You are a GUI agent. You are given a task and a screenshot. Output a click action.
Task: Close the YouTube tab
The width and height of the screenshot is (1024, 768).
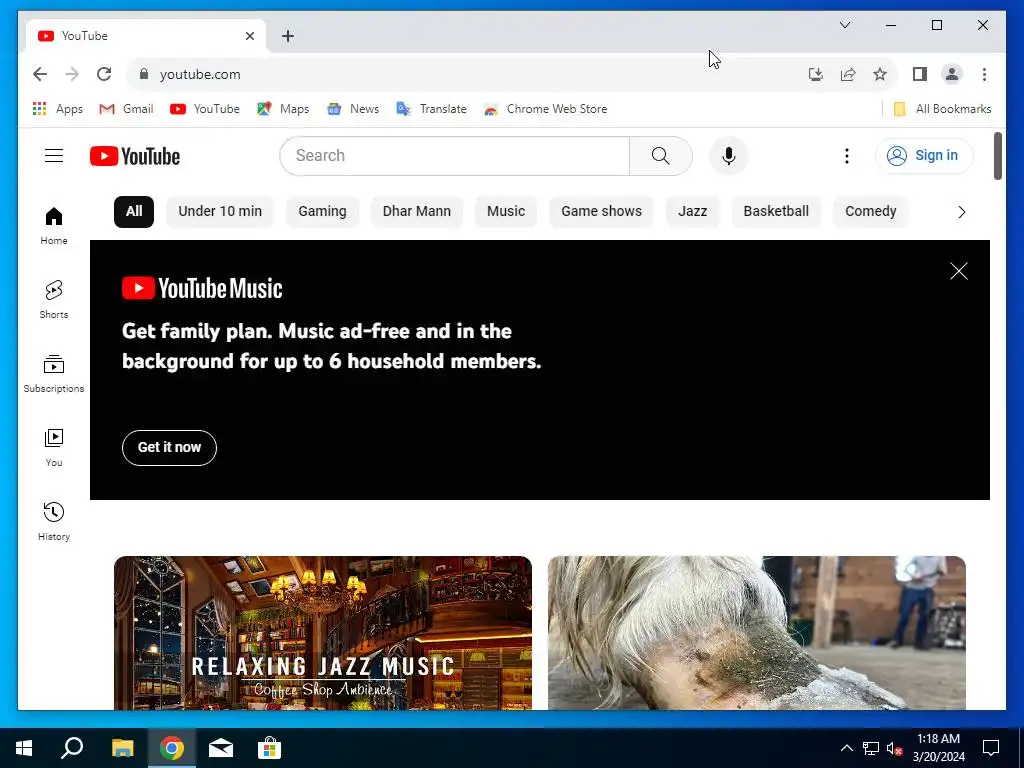click(249, 36)
